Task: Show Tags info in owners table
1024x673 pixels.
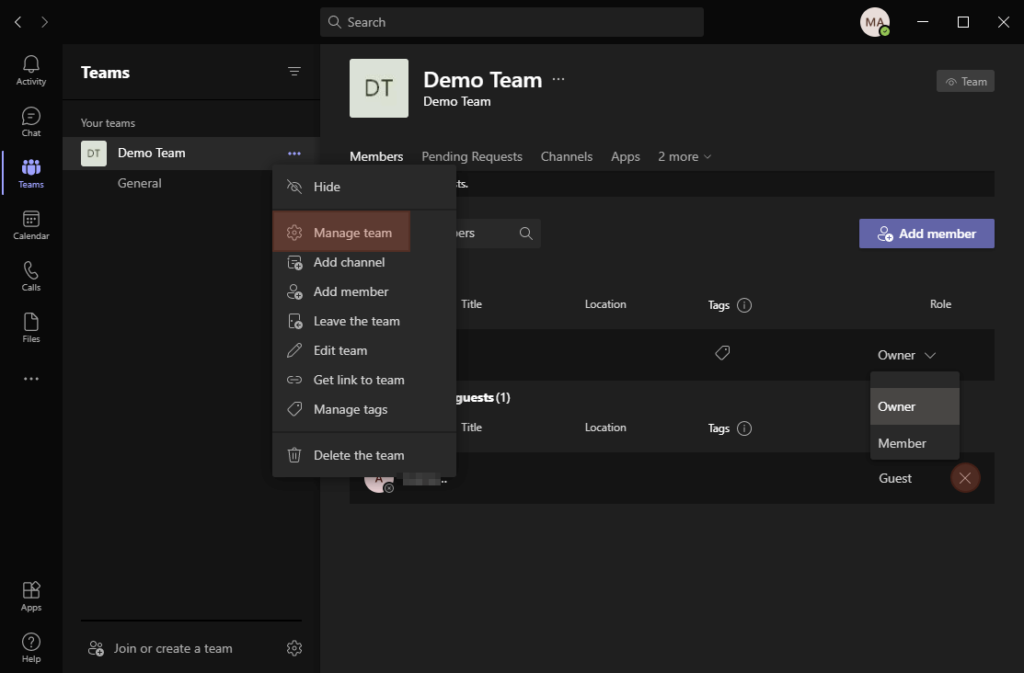Action: (744, 305)
